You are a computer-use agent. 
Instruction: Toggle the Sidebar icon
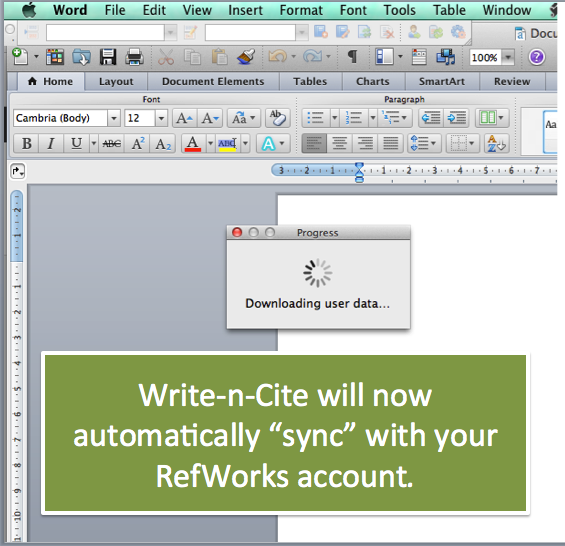(384, 57)
